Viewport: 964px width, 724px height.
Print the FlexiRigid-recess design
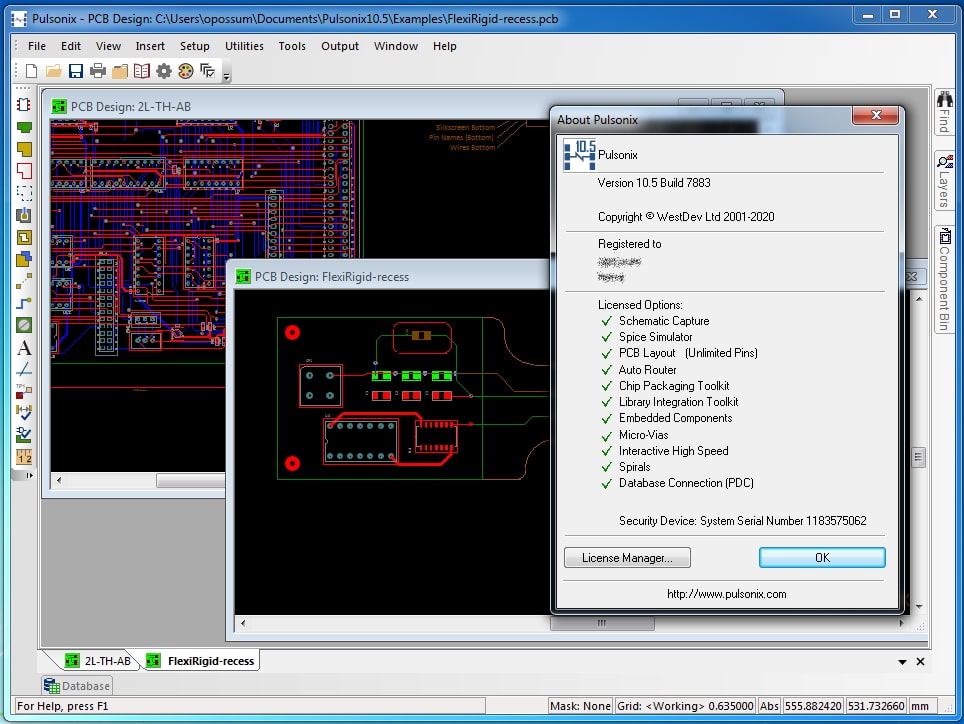[x=98, y=71]
